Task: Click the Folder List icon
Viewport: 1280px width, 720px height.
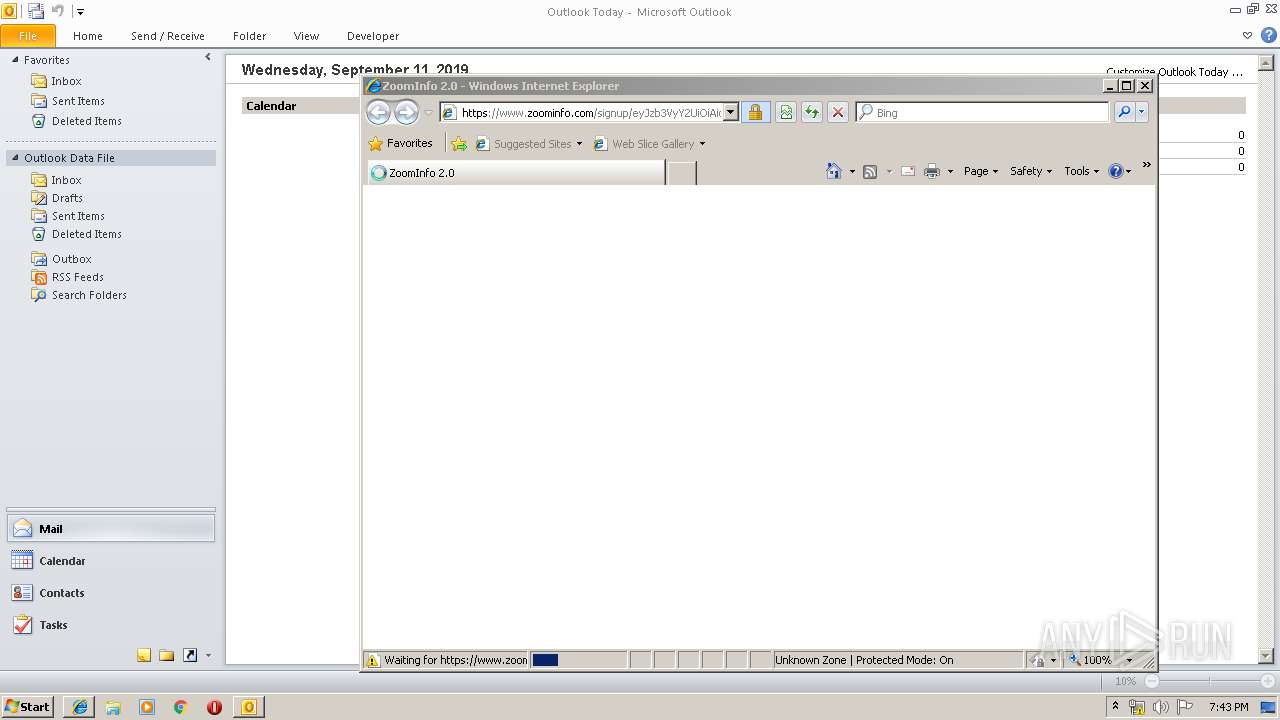Action: click(x=167, y=656)
